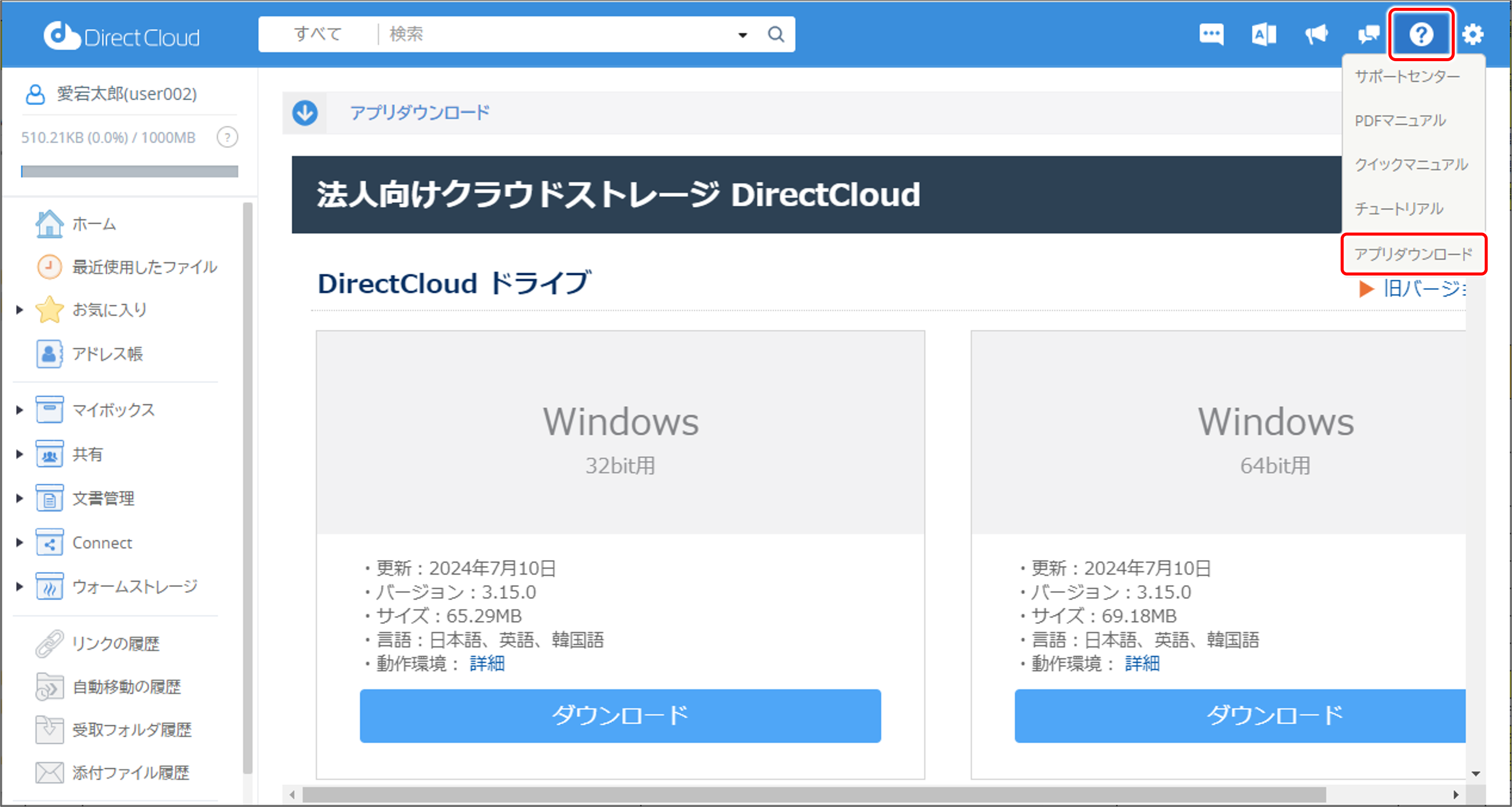Click the megaphone announcements icon
The width and height of the screenshot is (1512, 807).
[1316, 34]
